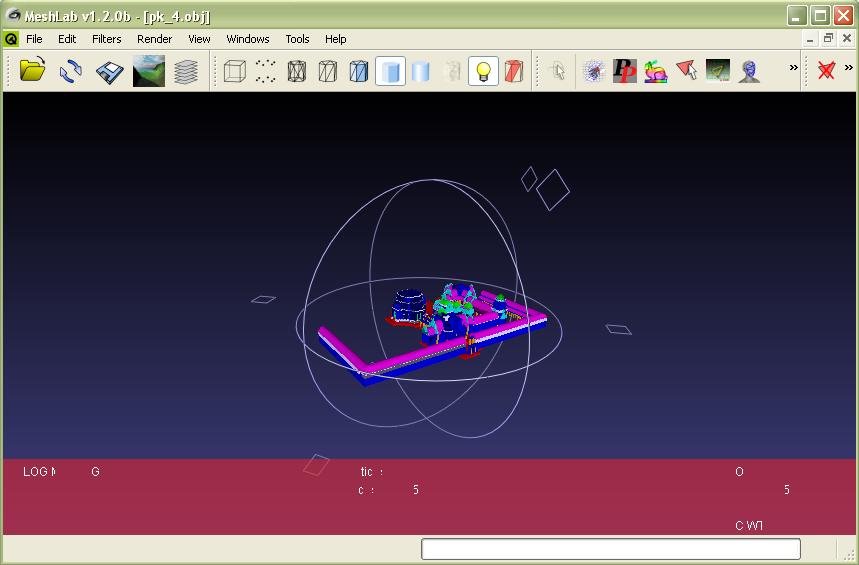This screenshot has height=565, width=859.
Task: Click the MeshLab eye icon in title bar
Action: 13,15
